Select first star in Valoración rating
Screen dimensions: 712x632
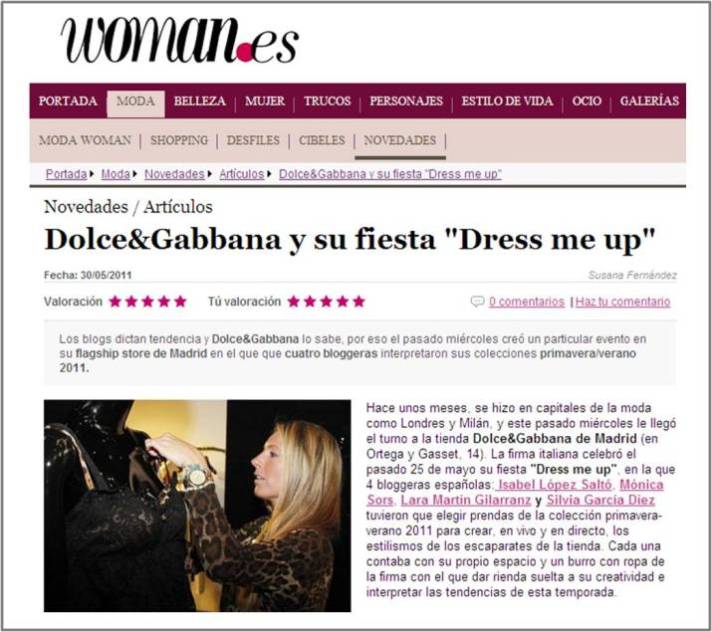115,301
